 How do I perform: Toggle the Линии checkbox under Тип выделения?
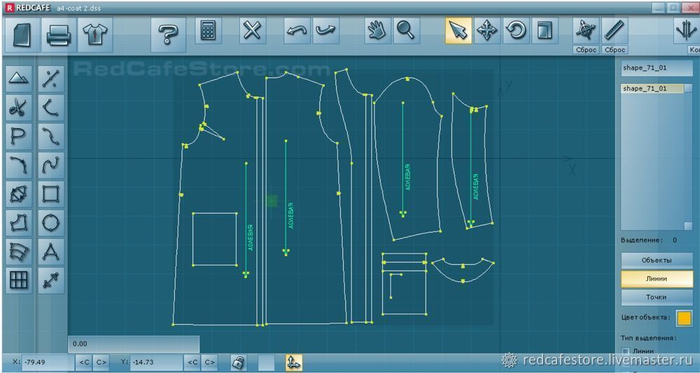(x=626, y=352)
